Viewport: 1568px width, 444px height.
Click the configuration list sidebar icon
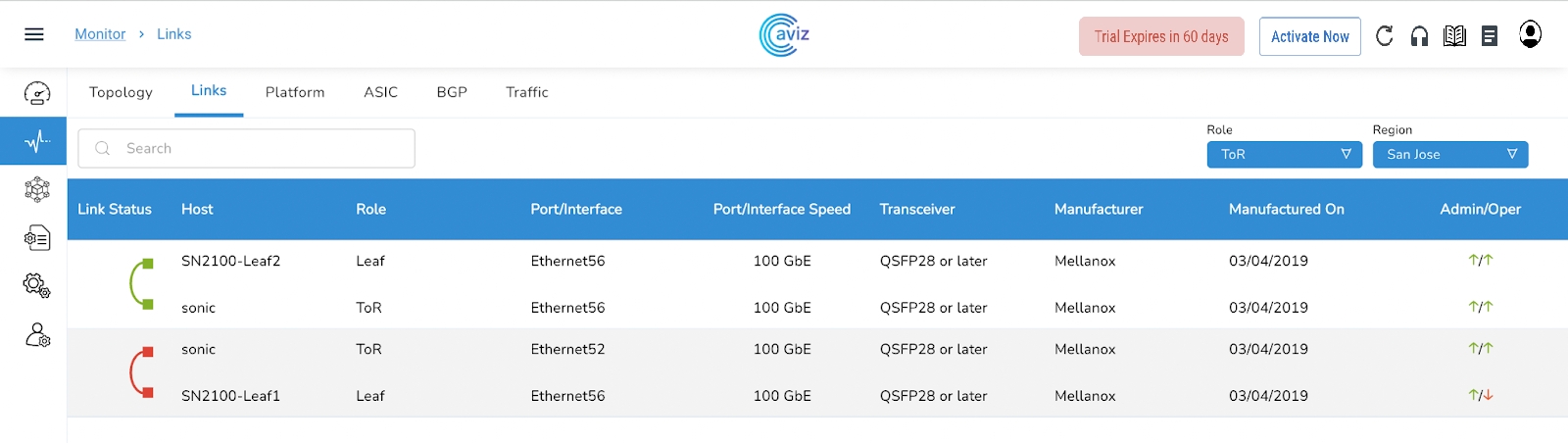tap(37, 237)
